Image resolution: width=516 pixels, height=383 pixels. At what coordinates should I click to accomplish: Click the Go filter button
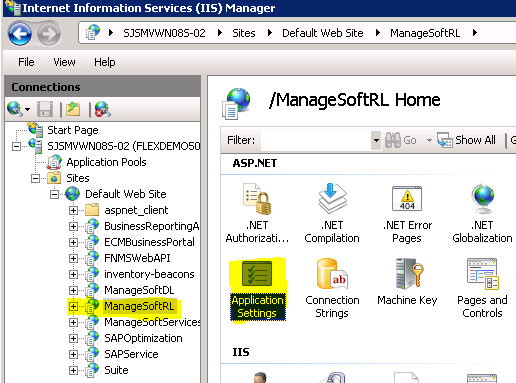pos(401,140)
